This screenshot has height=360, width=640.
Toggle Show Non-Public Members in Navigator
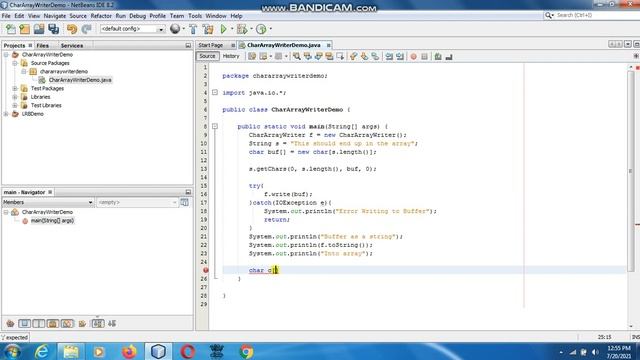pos(53,324)
